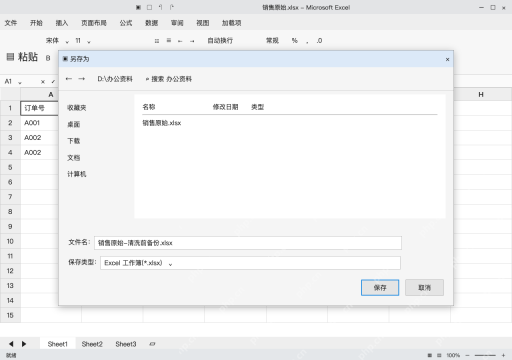Switch to the 加载项 (Add-ins) ribbon tab
The image size is (512, 360).
click(x=231, y=23)
